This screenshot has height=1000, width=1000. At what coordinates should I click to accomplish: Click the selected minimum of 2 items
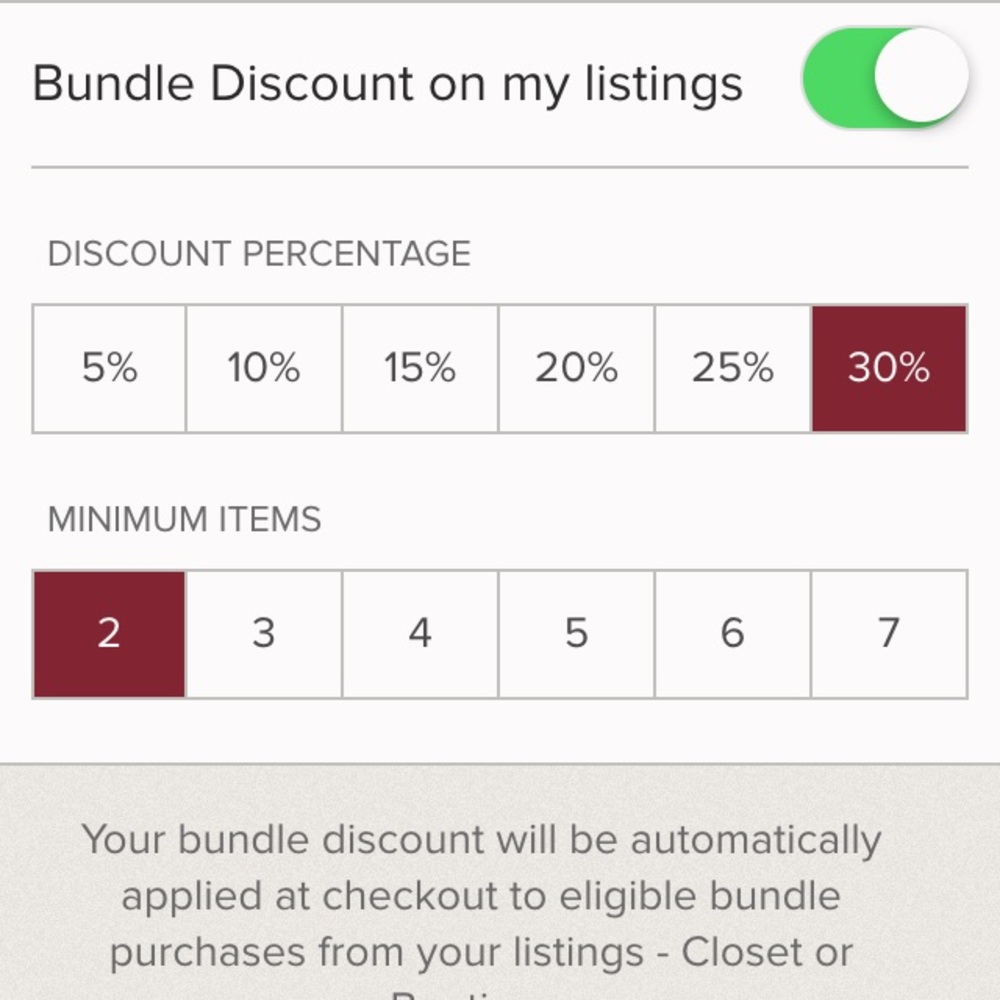tap(110, 633)
